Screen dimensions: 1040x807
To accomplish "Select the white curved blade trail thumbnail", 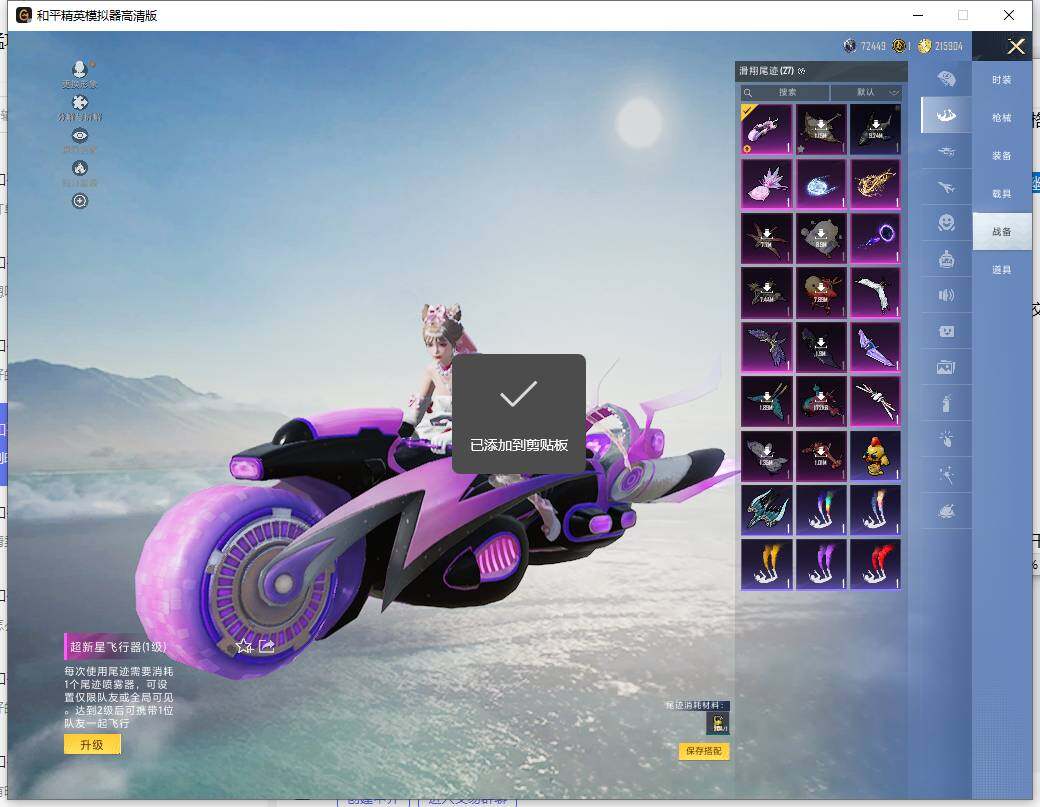I will [x=876, y=292].
